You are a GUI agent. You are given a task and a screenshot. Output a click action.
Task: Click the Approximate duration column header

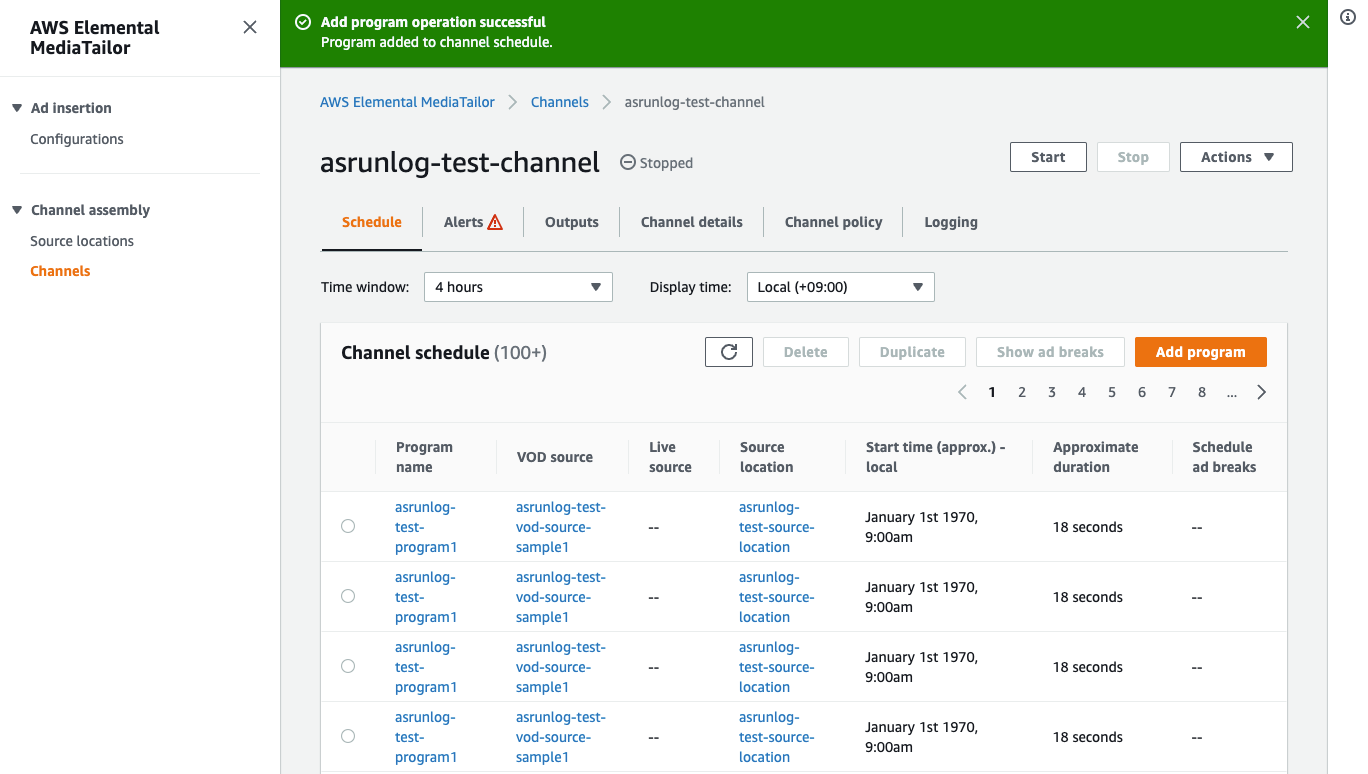(x=1095, y=457)
